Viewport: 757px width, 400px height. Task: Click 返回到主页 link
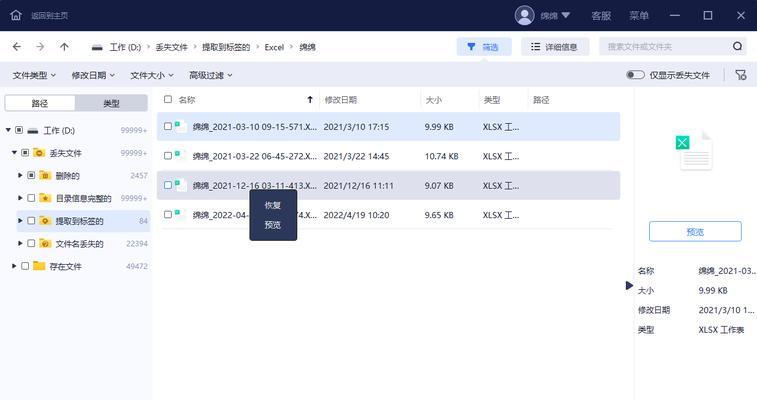(50, 15)
